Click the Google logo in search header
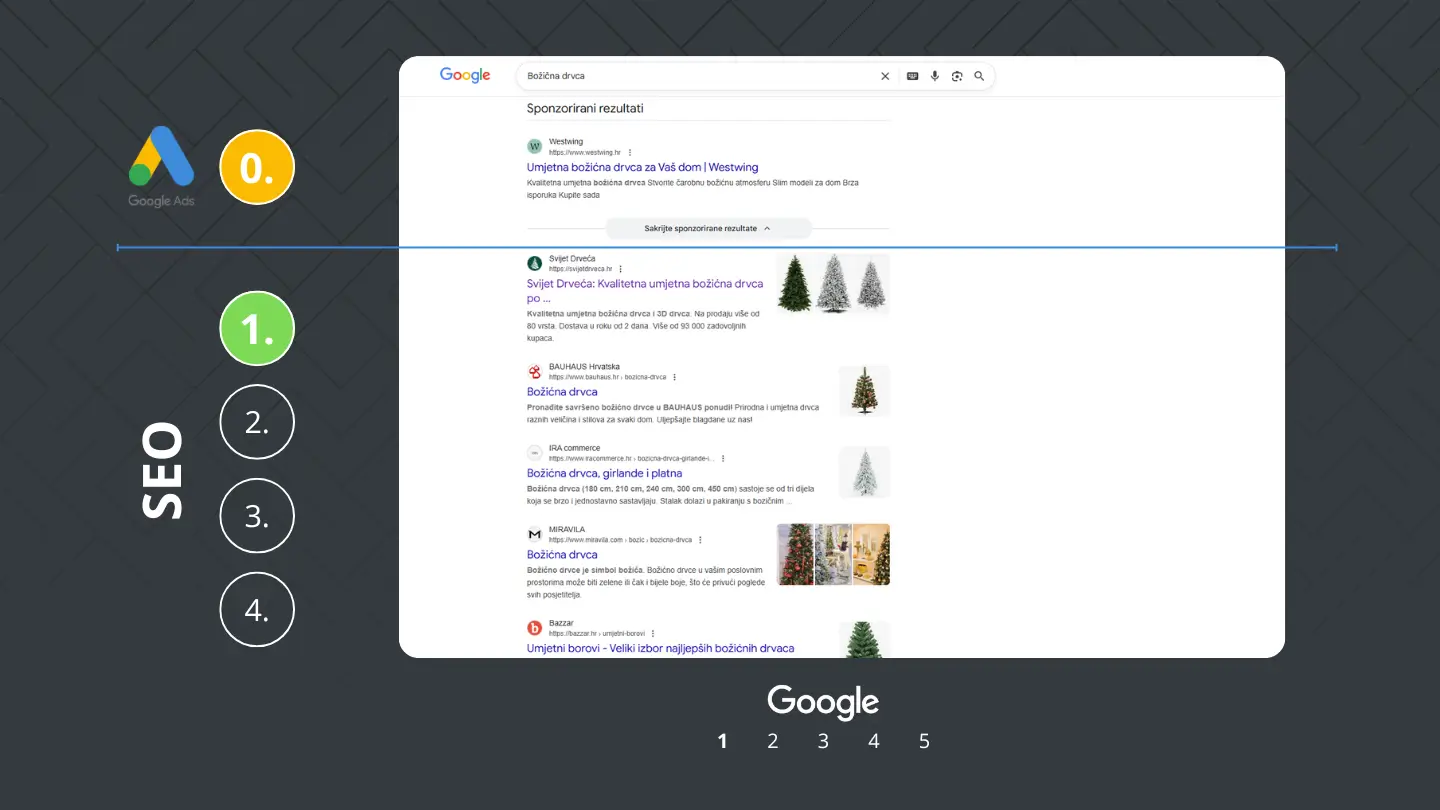 [465, 76]
